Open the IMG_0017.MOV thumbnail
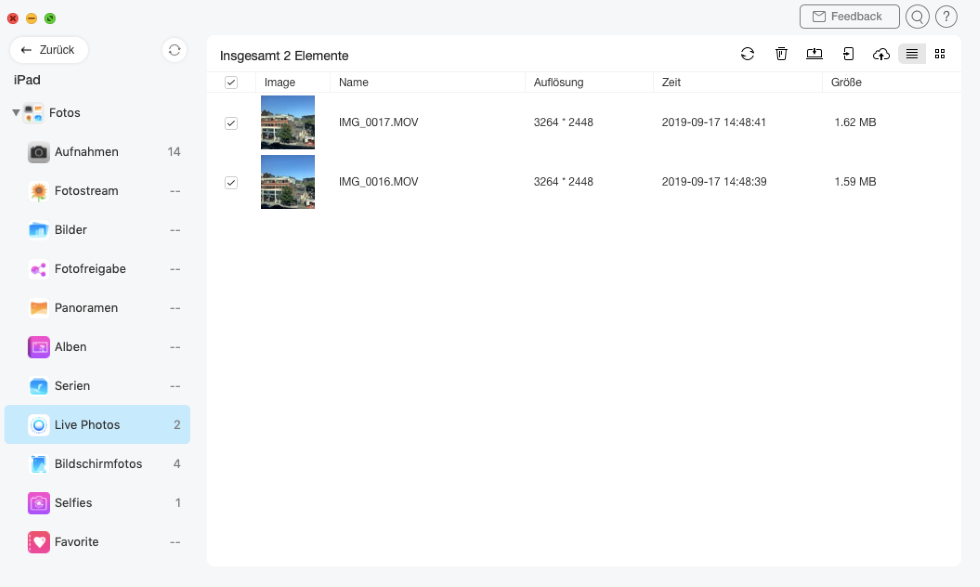The height and width of the screenshot is (587, 980). click(x=288, y=122)
